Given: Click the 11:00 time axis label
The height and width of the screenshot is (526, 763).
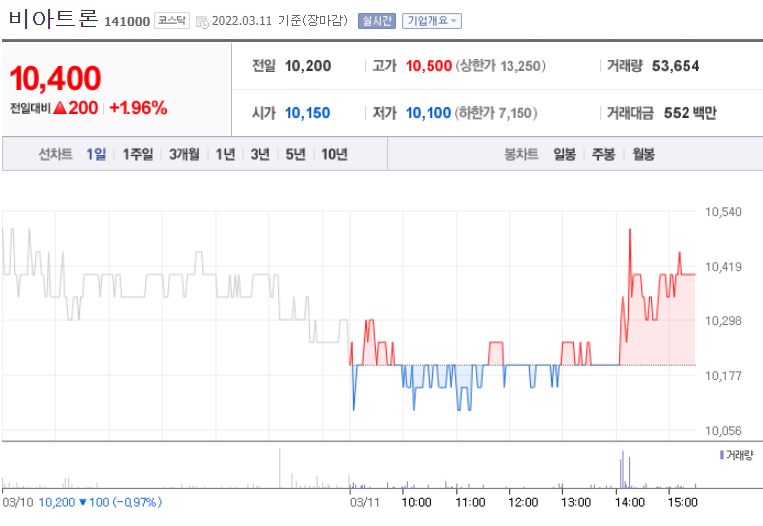Looking at the screenshot, I should pos(470,502).
